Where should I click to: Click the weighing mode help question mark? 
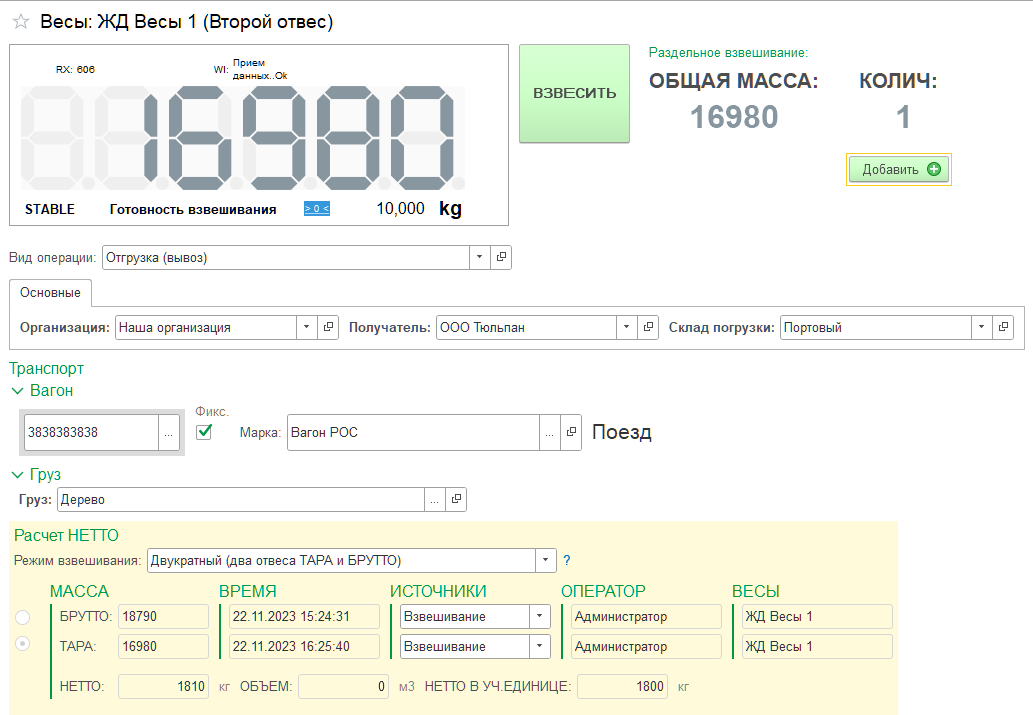[567, 560]
